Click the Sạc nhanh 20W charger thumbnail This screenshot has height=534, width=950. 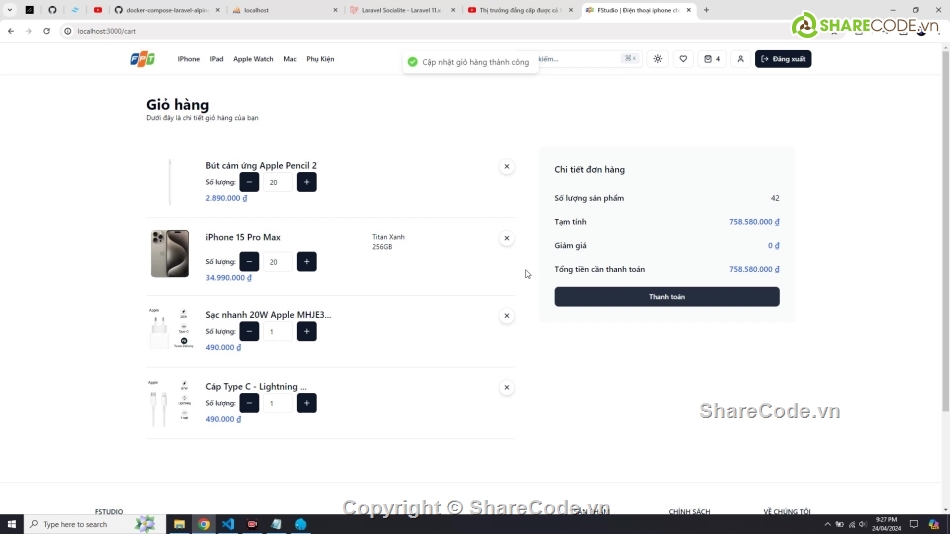click(171, 329)
